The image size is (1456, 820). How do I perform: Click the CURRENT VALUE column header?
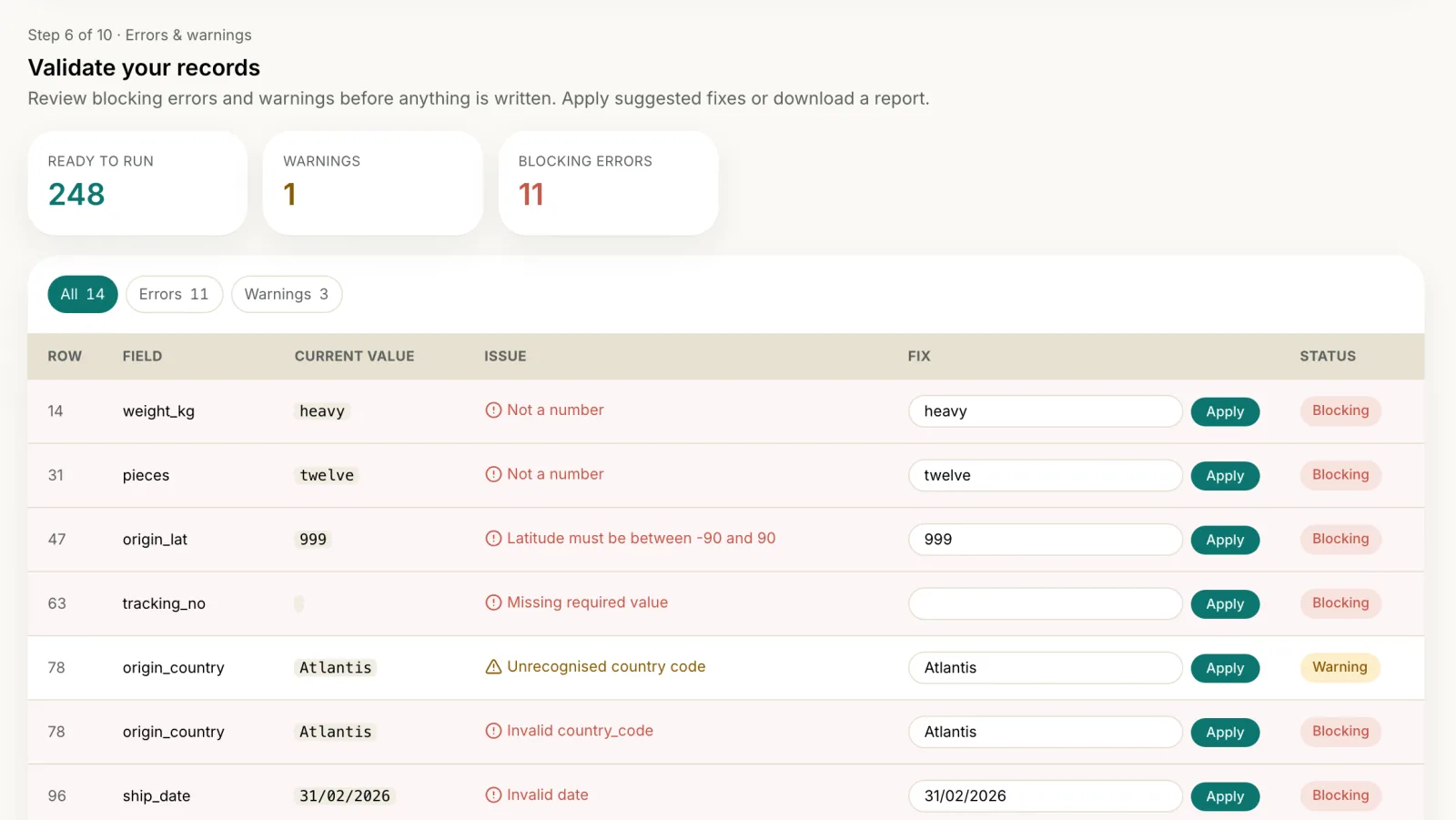pos(354,356)
